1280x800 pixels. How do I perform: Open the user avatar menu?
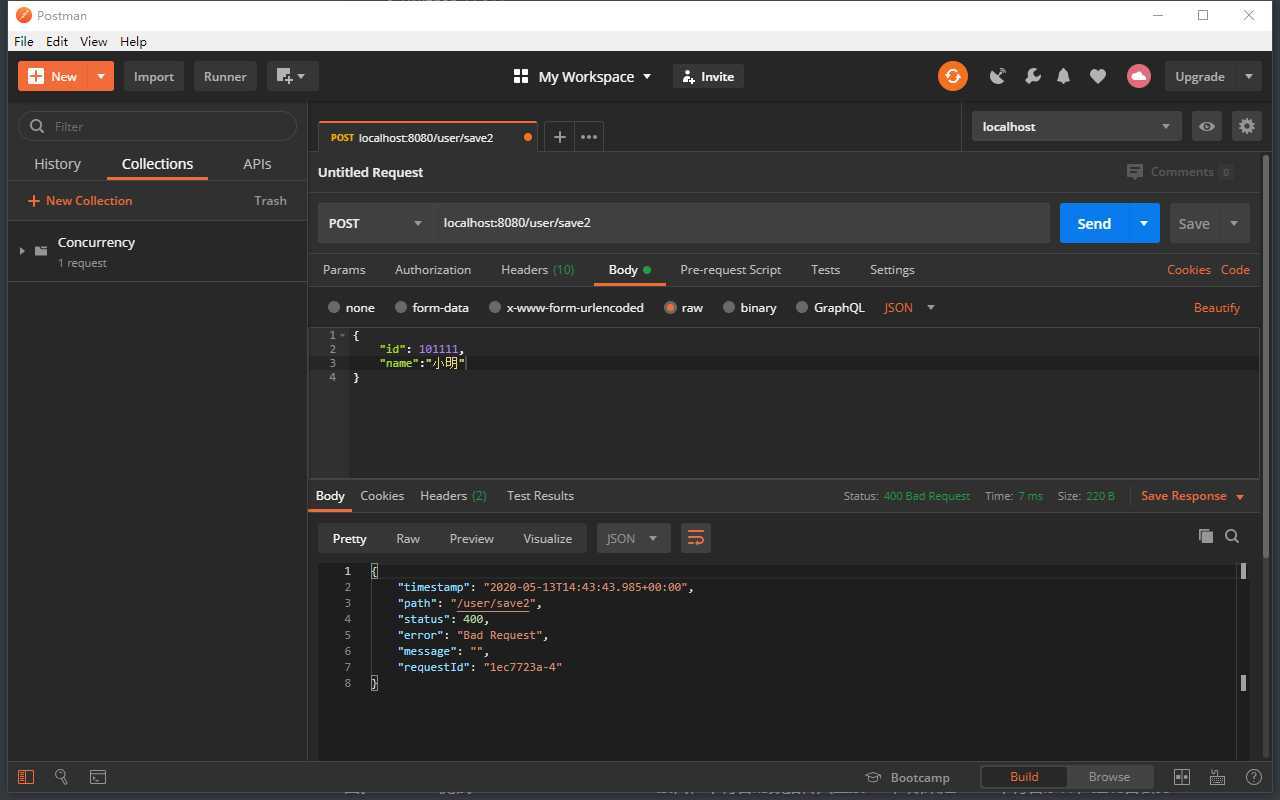click(x=1138, y=76)
